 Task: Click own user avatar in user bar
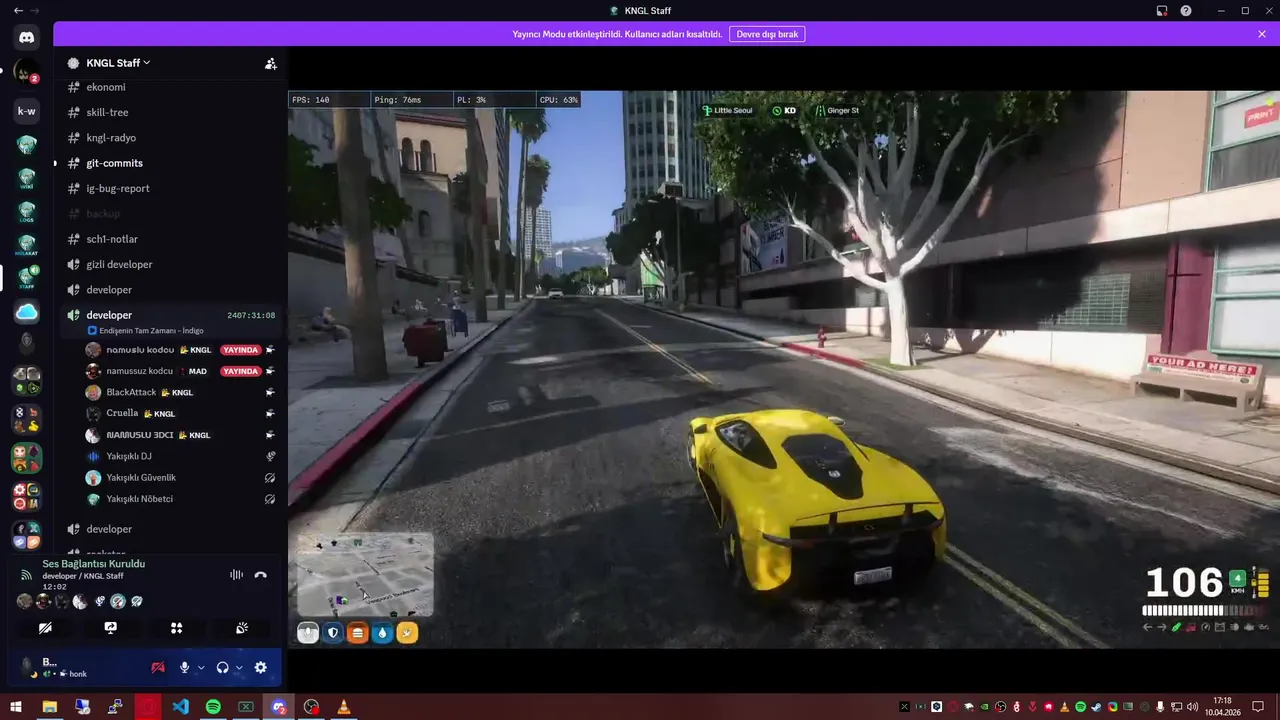point(28,666)
